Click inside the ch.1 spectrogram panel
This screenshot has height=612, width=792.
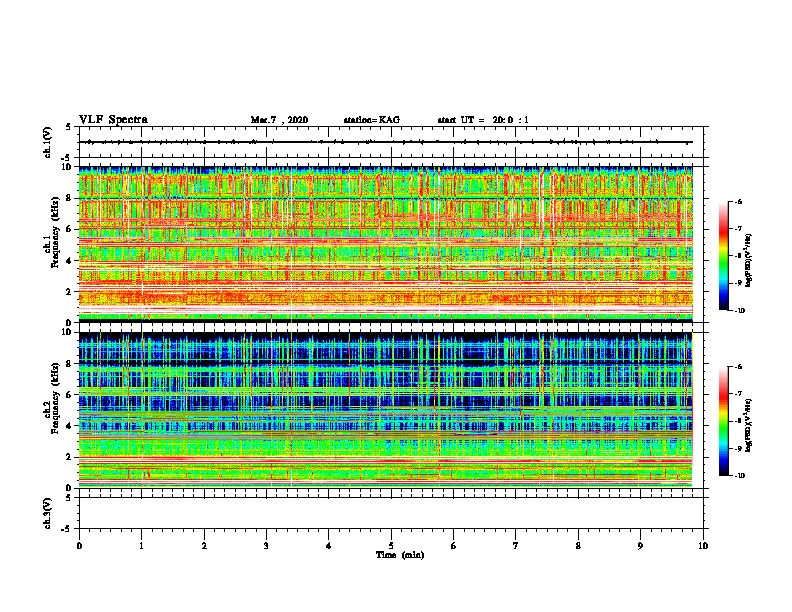tap(386, 244)
